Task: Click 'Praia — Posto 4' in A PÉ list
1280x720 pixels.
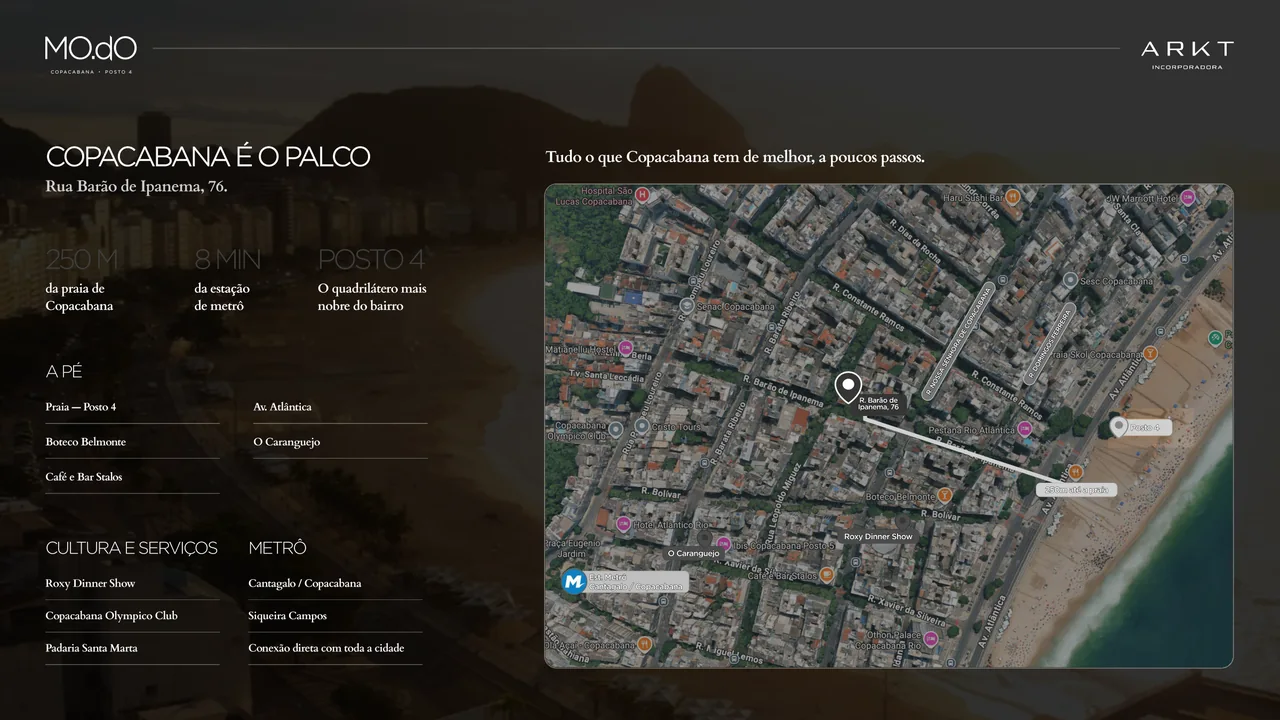Action: pyautogui.click(x=81, y=407)
